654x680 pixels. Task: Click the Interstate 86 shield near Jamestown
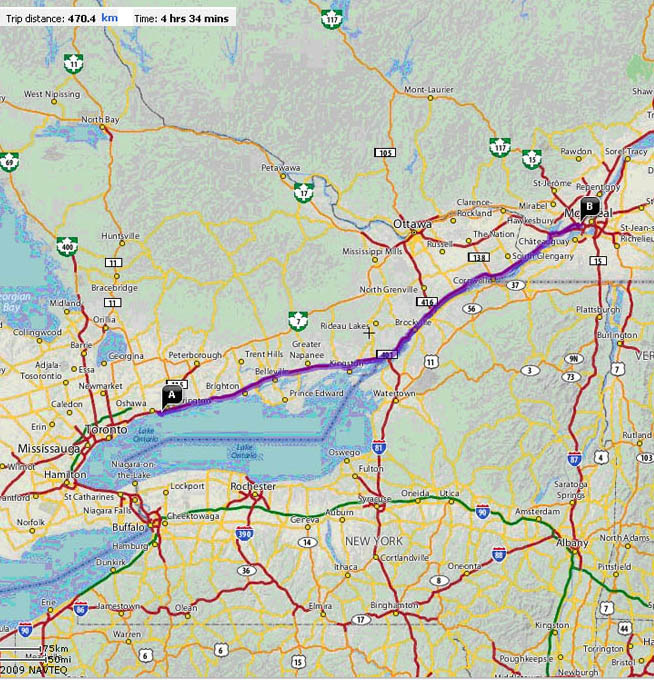coord(81,607)
